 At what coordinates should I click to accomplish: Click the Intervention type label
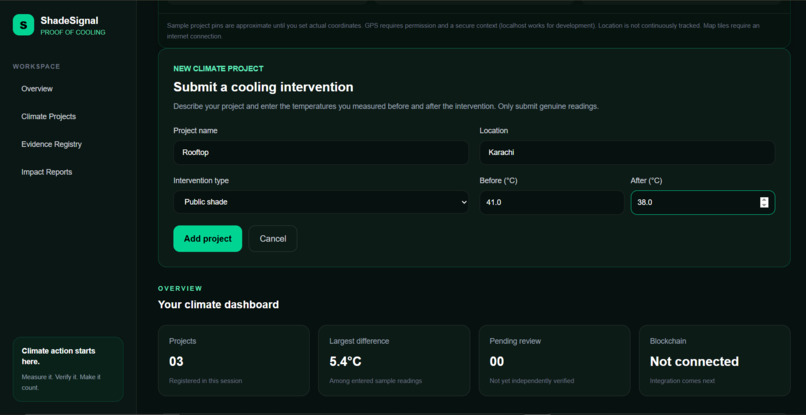[201, 181]
